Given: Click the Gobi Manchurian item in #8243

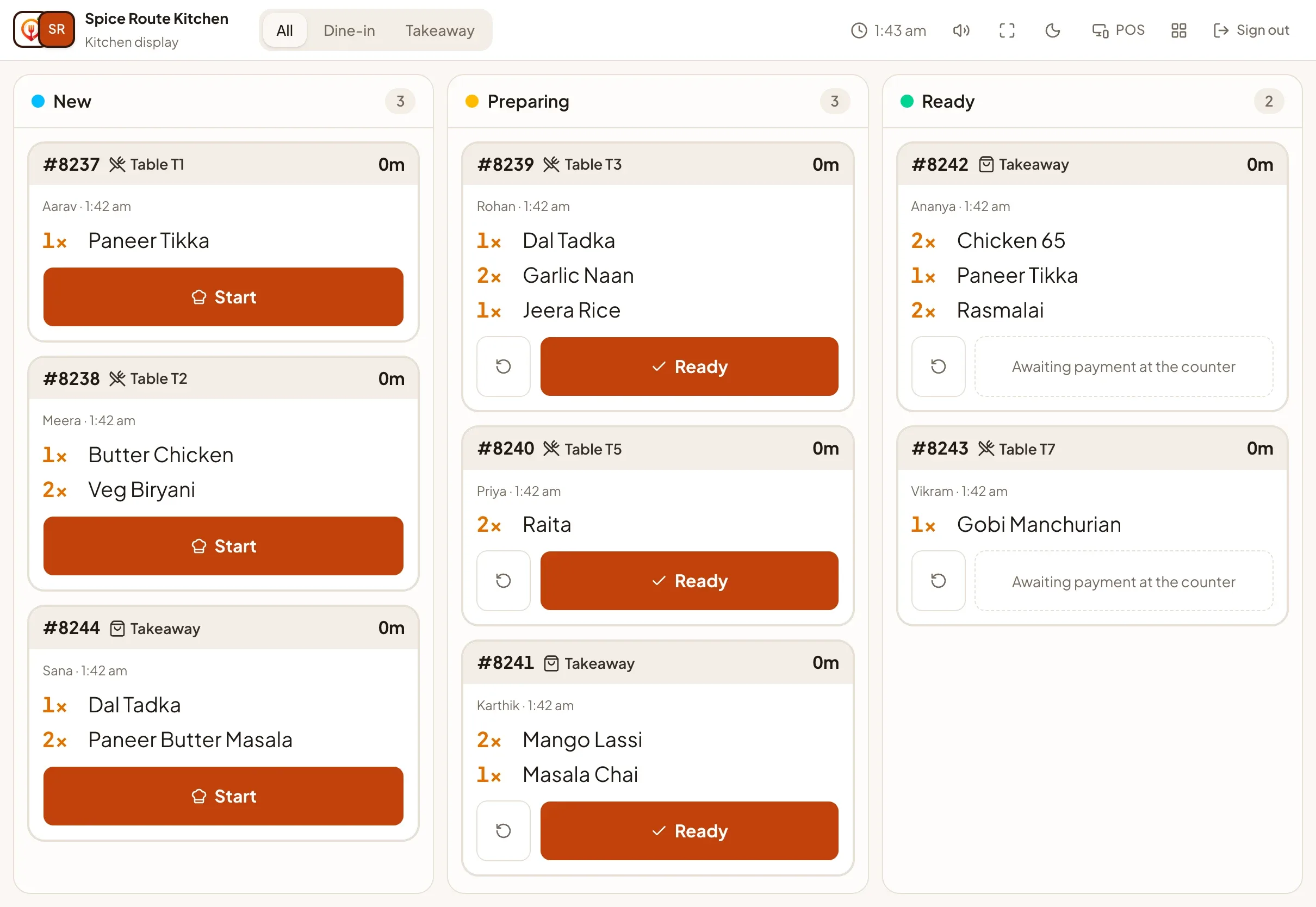Looking at the screenshot, I should point(1039,524).
